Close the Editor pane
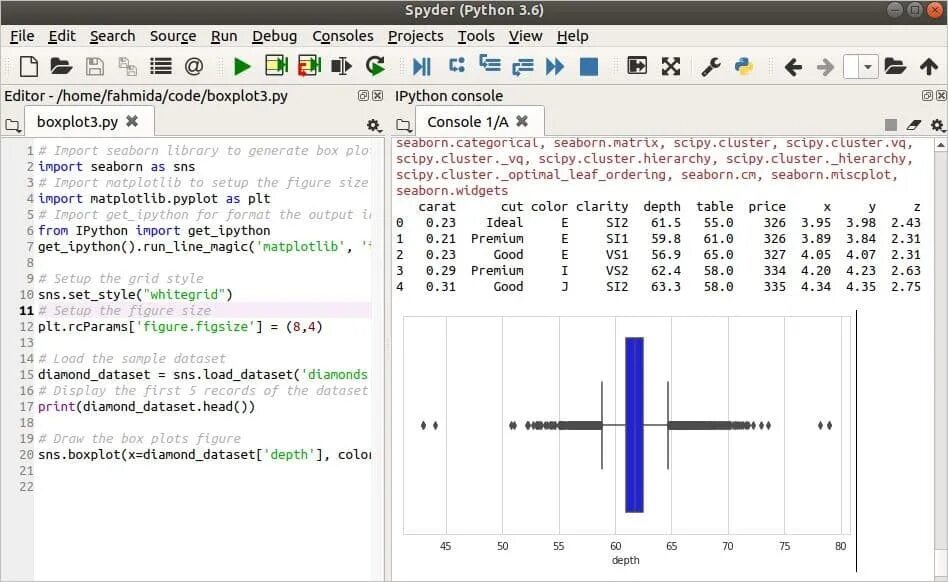This screenshot has height=582, width=948. pyautogui.click(x=377, y=95)
